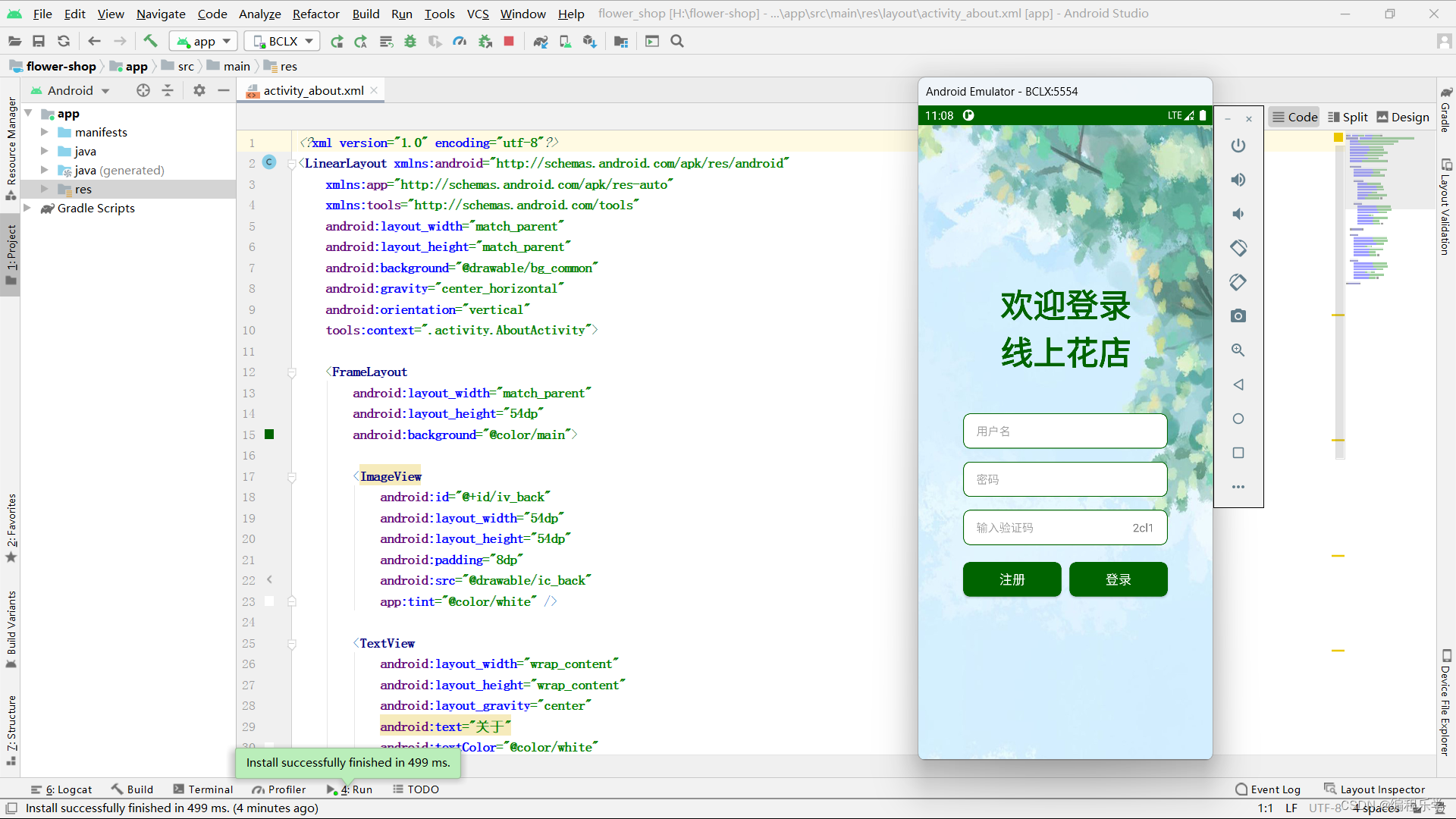Navigate back with the left arrow icon
Screen dimensions: 1456x819
94,41
